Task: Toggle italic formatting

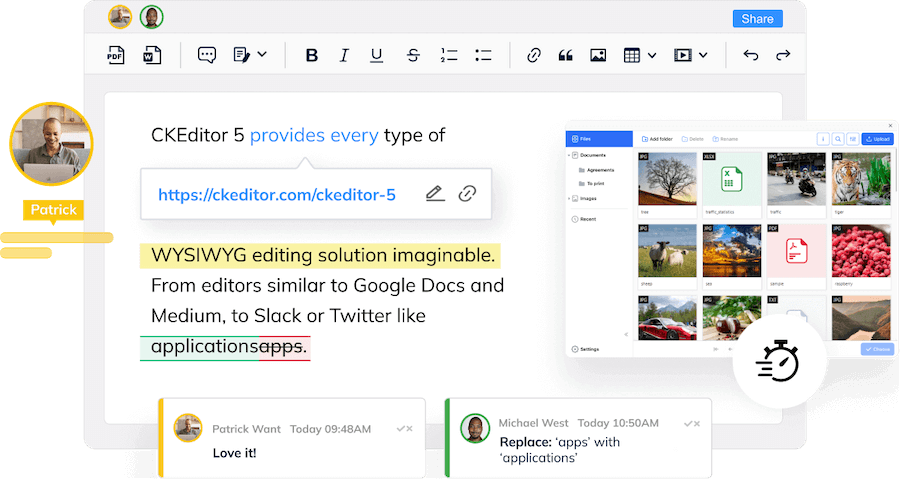Action: 344,55
